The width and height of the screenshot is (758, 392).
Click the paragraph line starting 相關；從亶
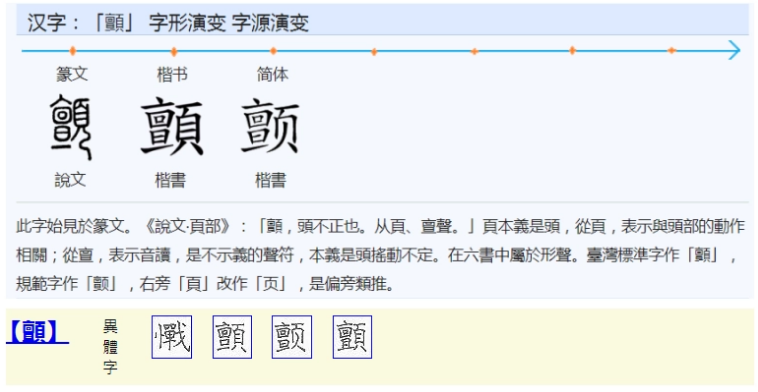(376, 255)
